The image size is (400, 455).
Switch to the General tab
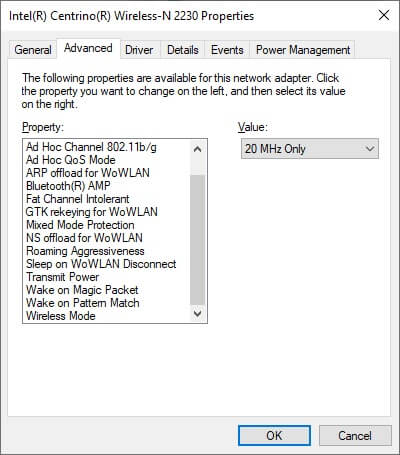[32, 50]
